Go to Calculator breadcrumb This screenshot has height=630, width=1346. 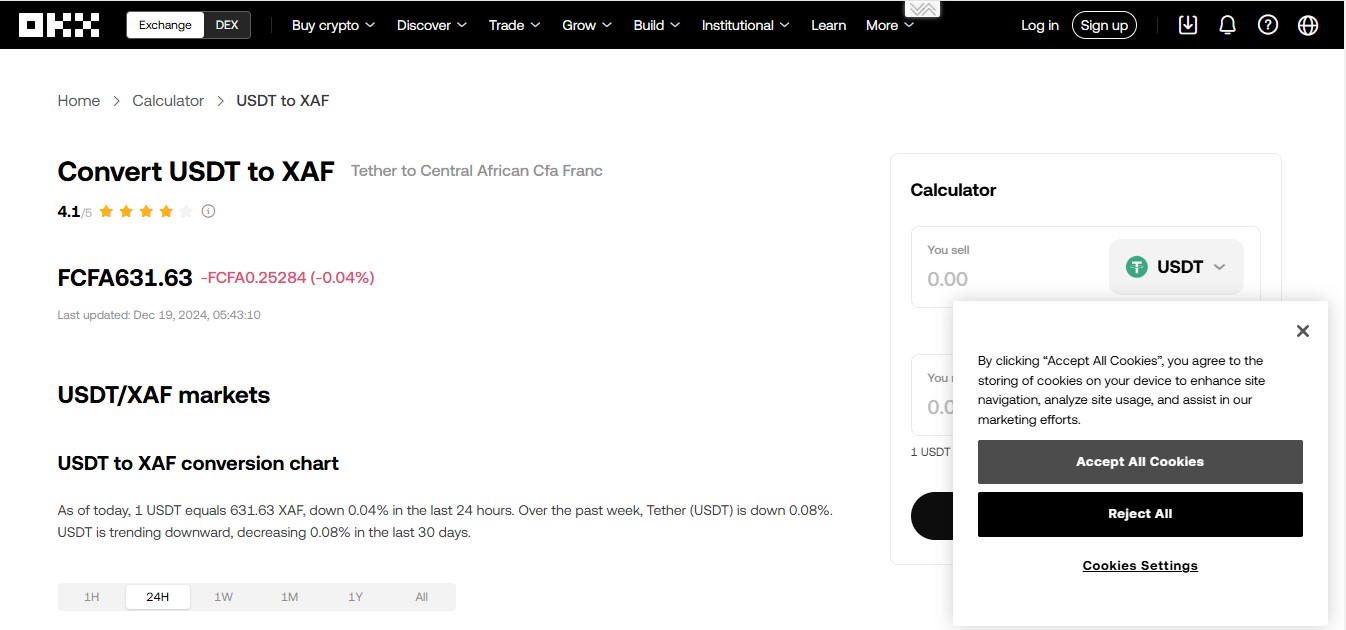pyautogui.click(x=168, y=101)
